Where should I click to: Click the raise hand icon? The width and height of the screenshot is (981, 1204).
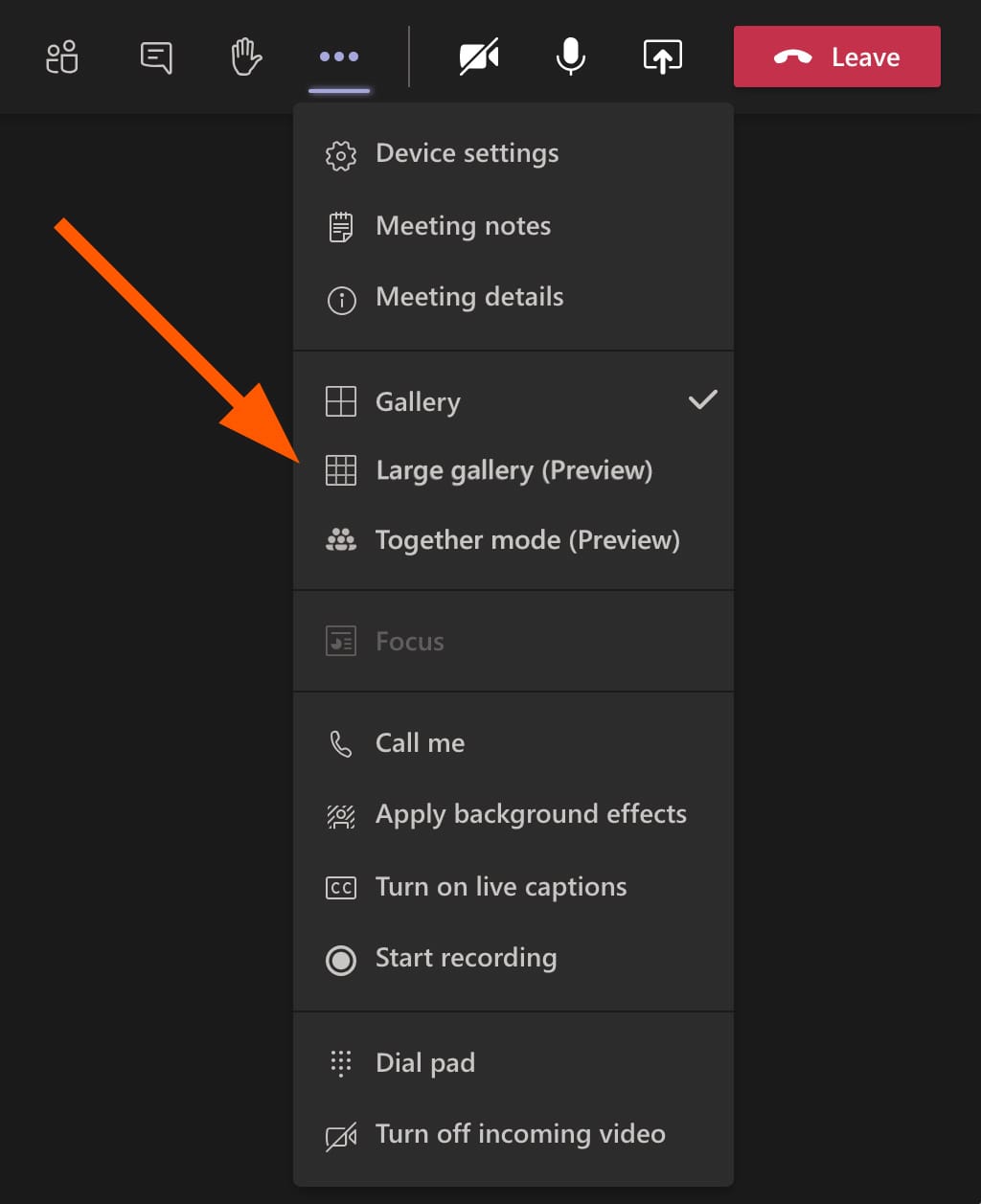245,57
